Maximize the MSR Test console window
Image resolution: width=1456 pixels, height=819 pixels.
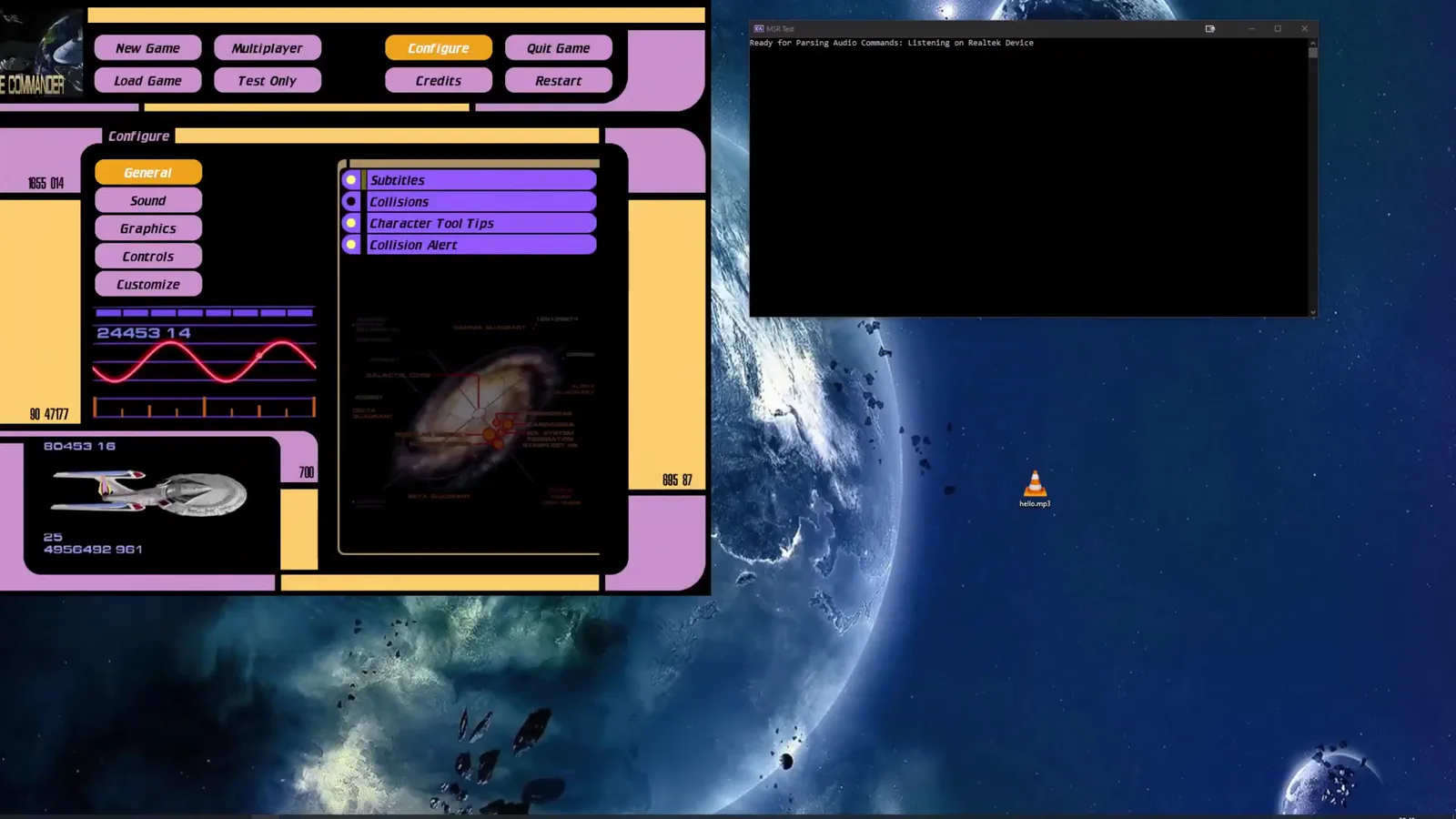[x=1278, y=29]
